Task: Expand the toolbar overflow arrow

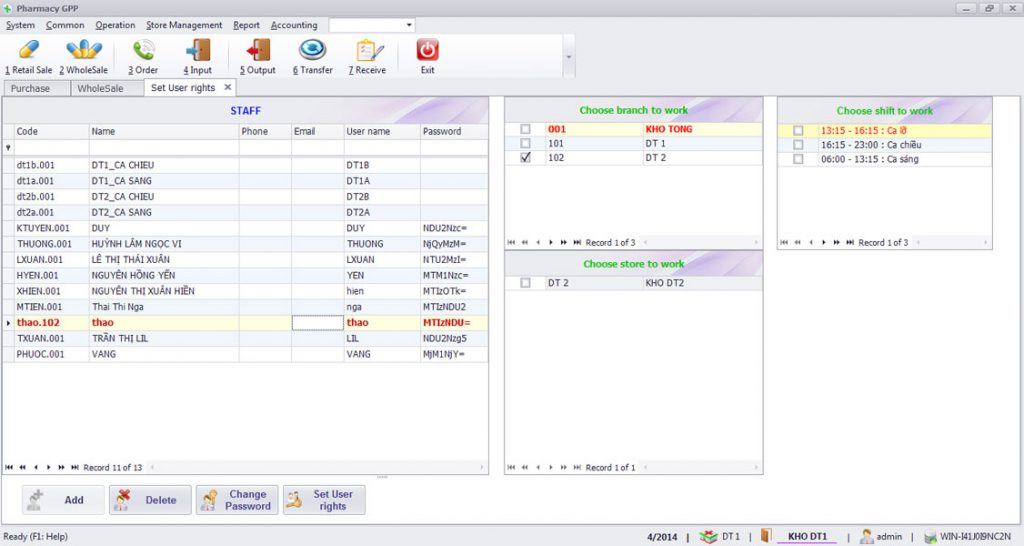Action: (x=568, y=57)
